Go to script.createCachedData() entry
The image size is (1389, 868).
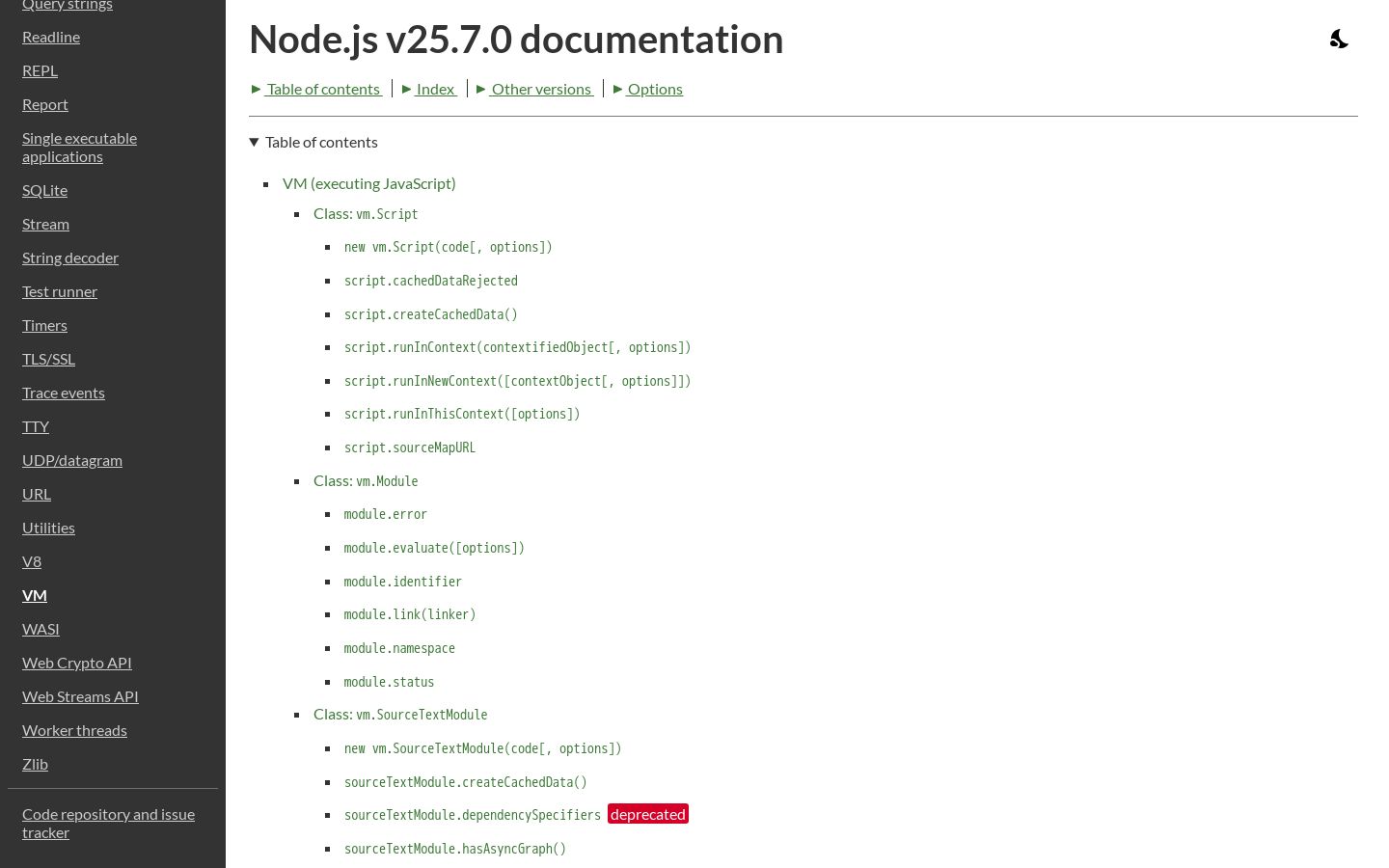pos(431,314)
